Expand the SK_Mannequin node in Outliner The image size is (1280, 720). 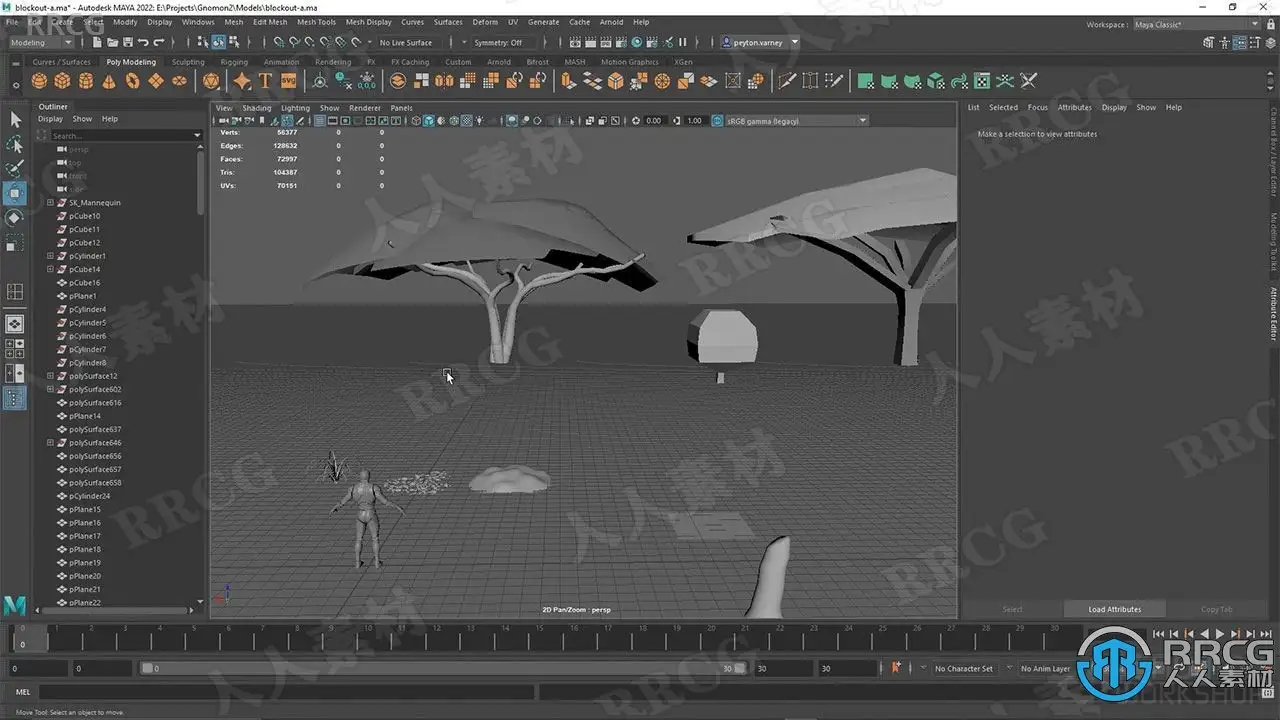point(51,203)
